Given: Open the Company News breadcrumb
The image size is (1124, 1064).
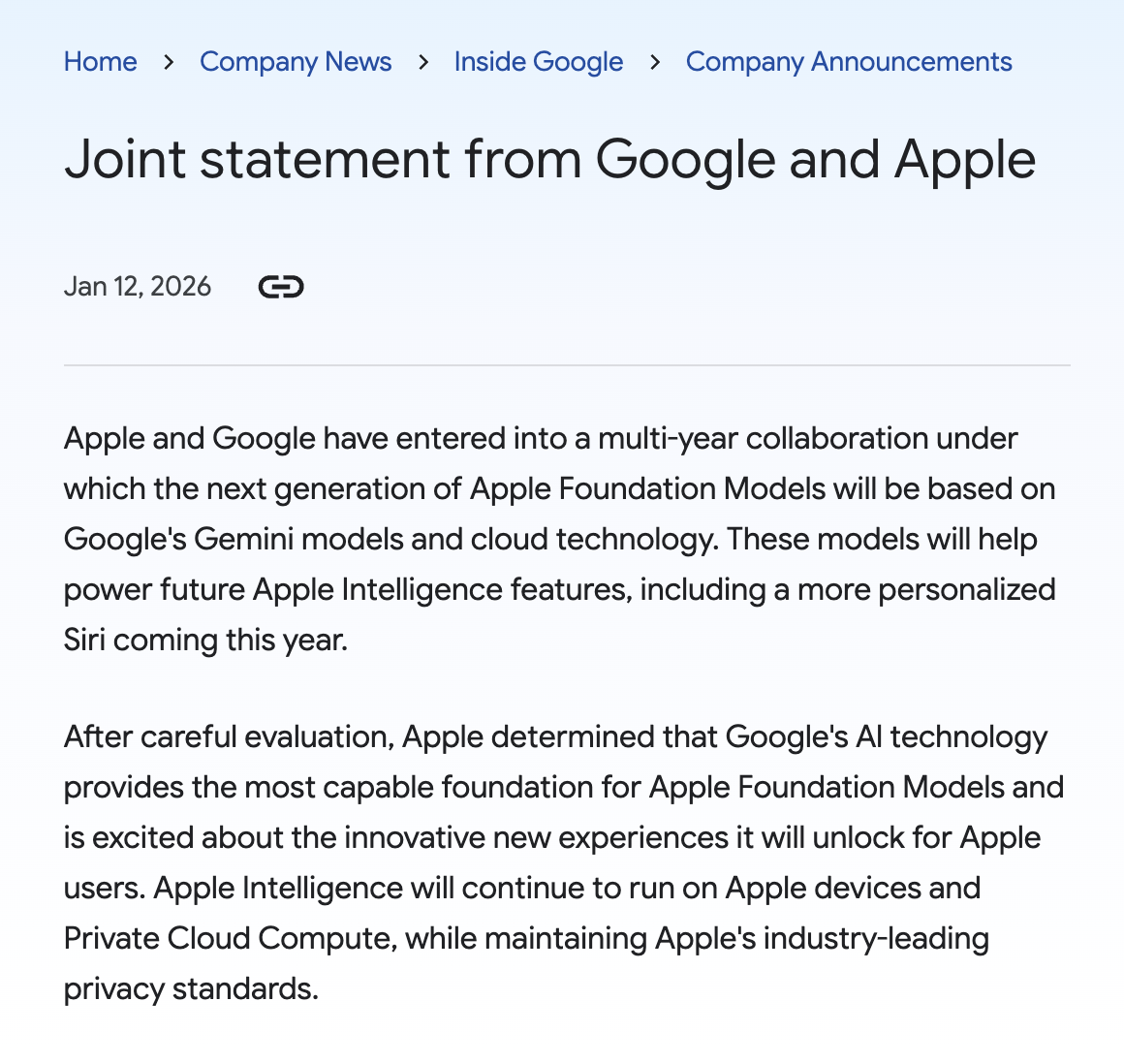Looking at the screenshot, I should [x=296, y=62].
